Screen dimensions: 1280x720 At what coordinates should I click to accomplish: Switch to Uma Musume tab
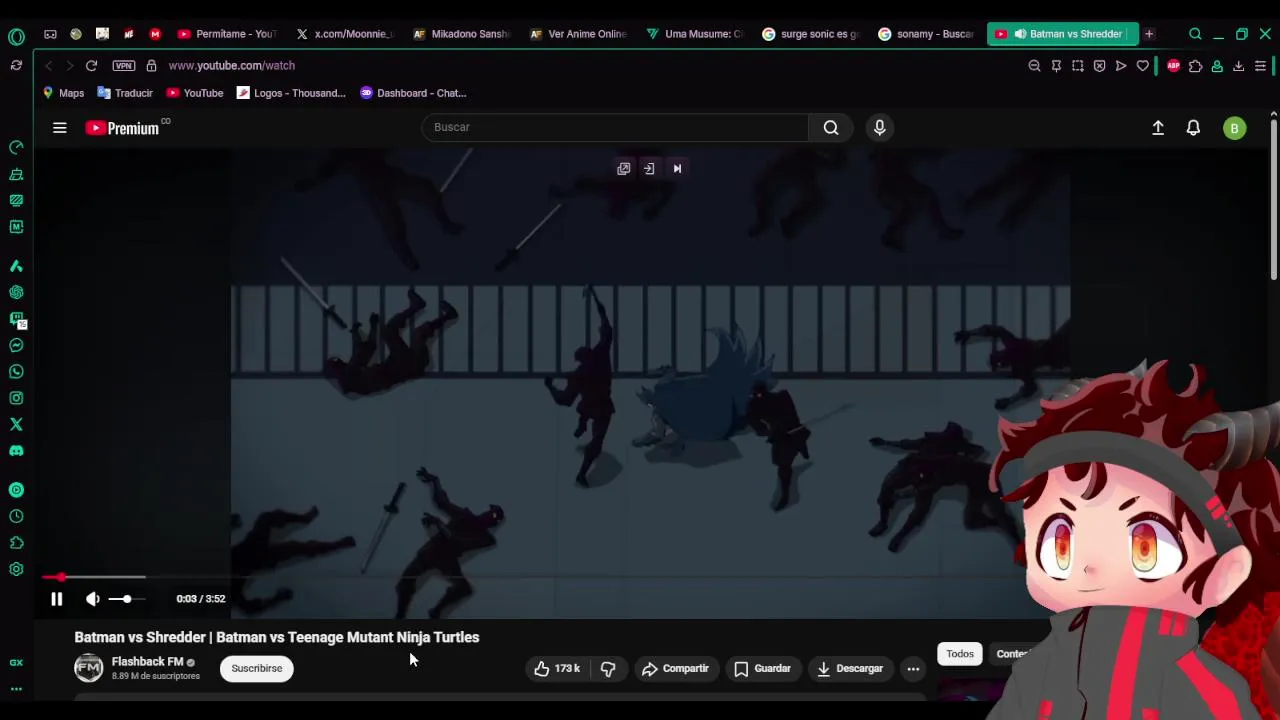coord(696,34)
